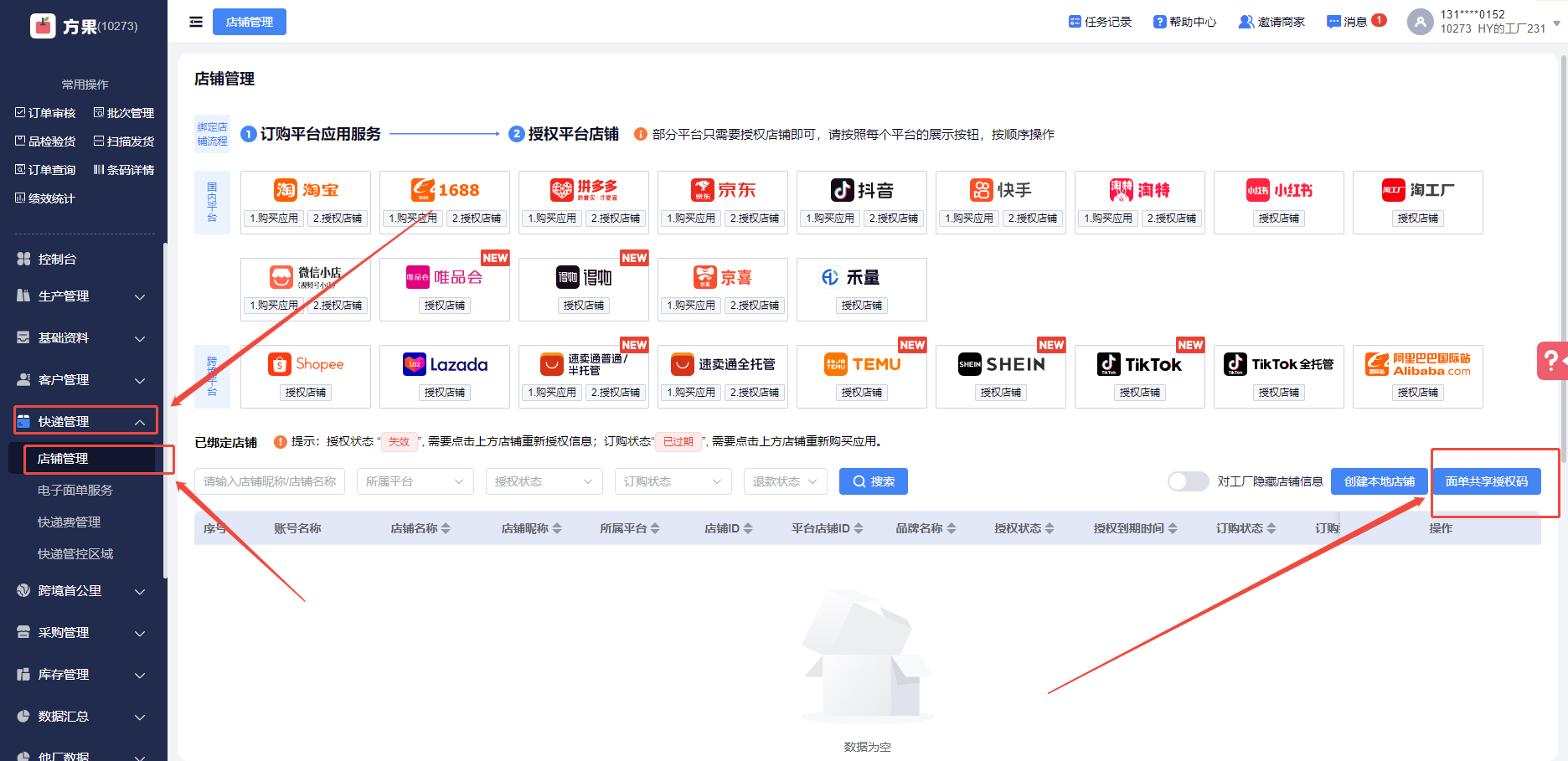Viewport: 1568px width, 761px height.
Task: Open 批次管理 quick action
Action: click(124, 113)
